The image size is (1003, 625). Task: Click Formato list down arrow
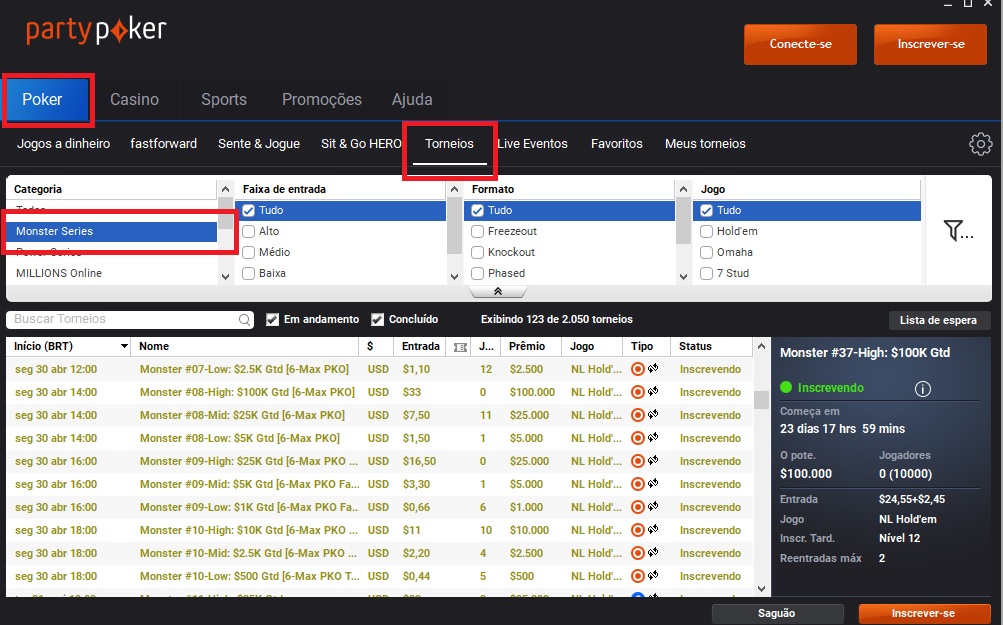[683, 276]
